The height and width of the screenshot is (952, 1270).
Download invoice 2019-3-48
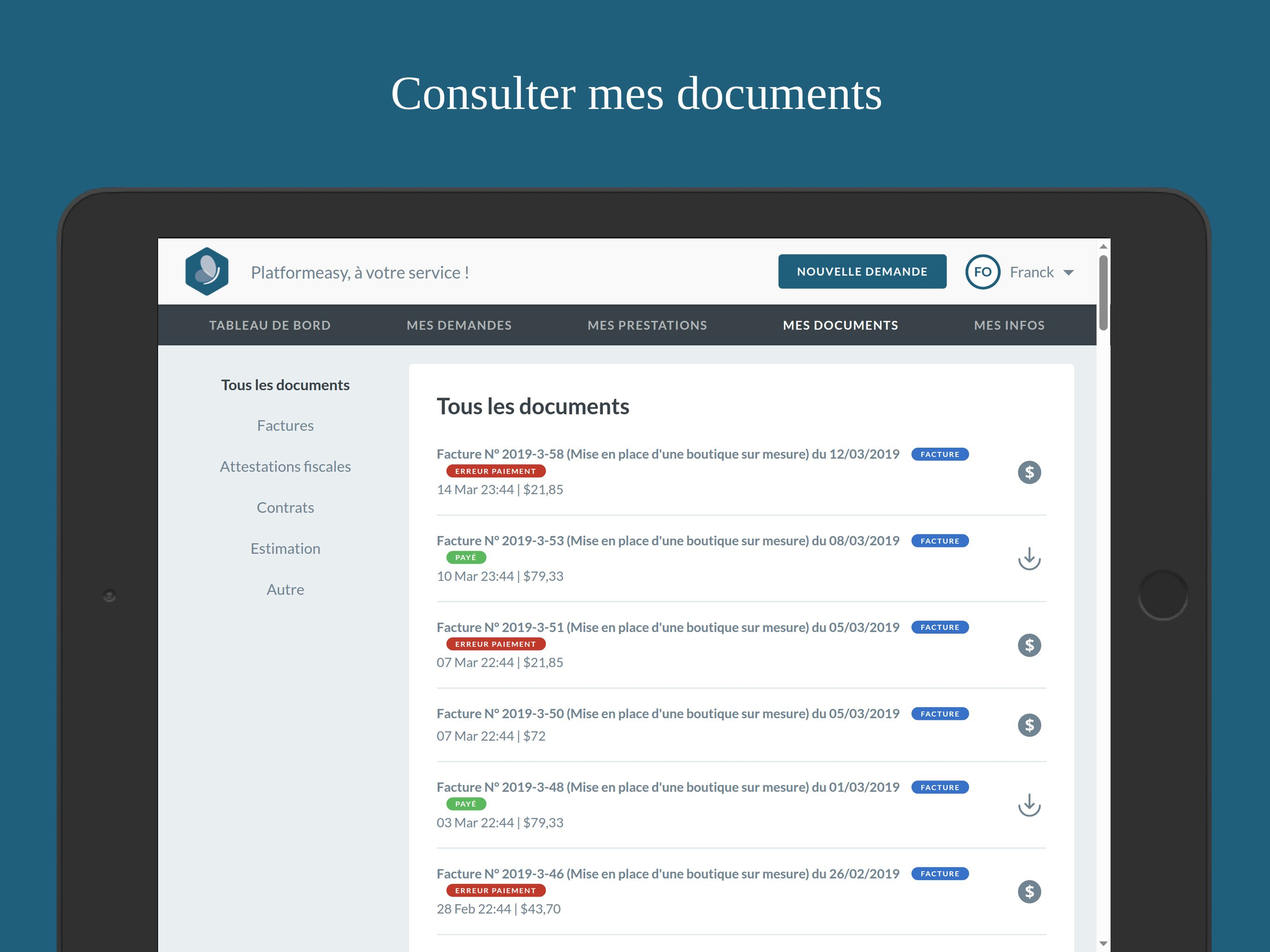(1029, 805)
